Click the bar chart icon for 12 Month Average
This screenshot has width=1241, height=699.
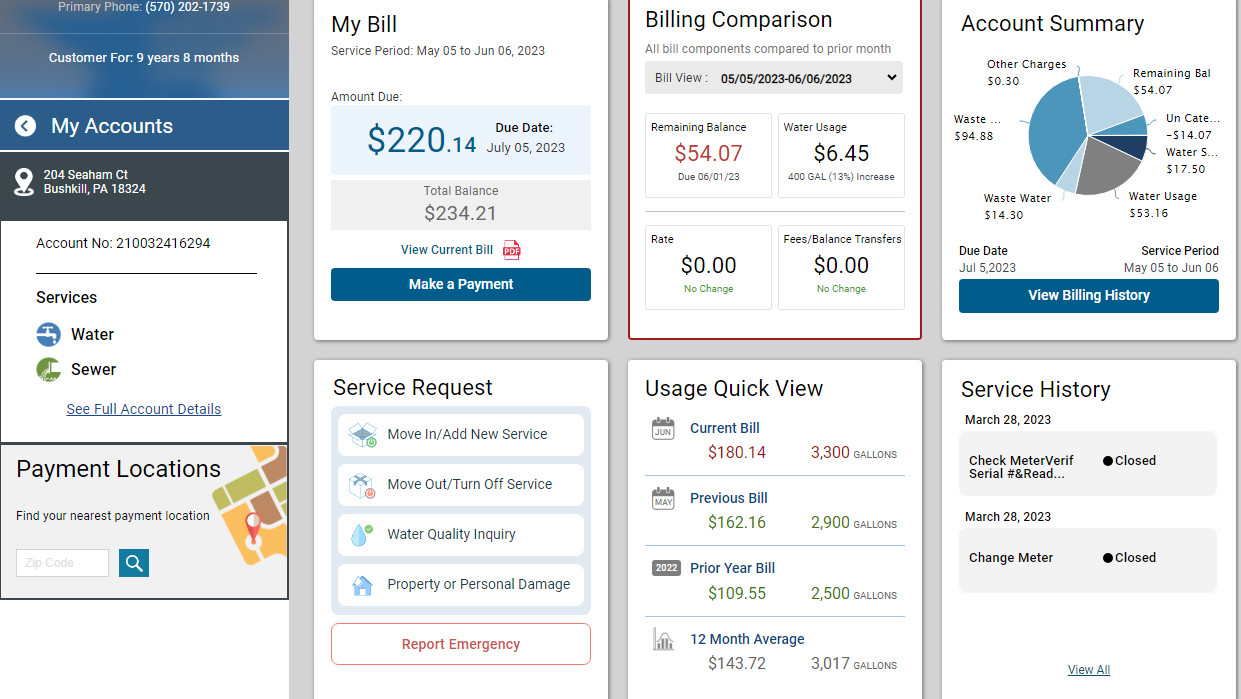pyautogui.click(x=663, y=639)
